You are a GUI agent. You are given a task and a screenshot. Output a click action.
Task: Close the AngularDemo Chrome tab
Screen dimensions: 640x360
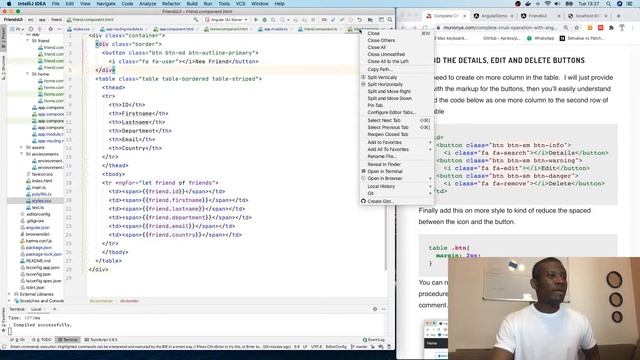(512, 16)
